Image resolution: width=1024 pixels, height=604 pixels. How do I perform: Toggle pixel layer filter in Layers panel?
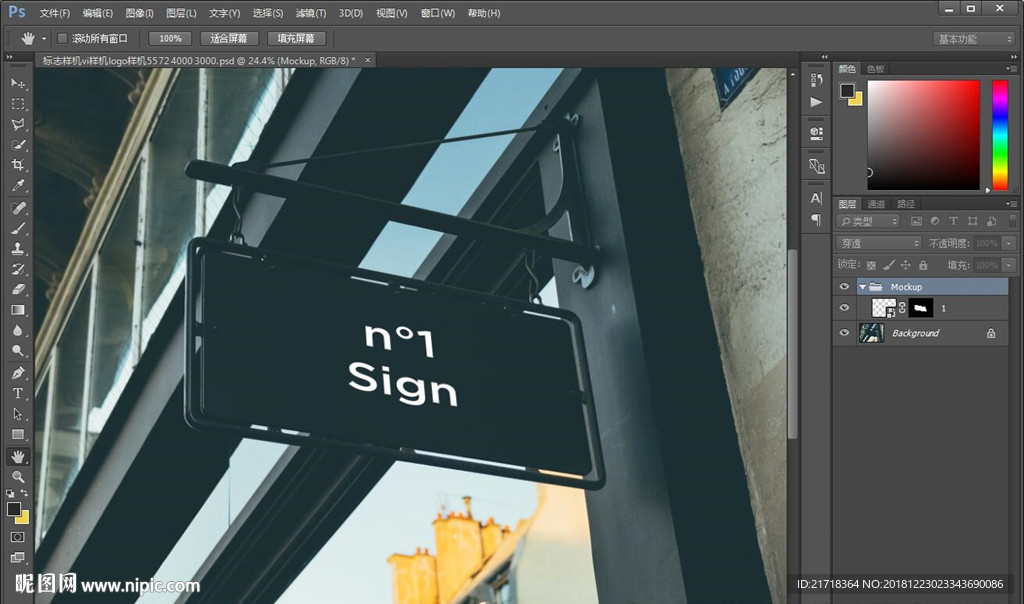[916, 221]
